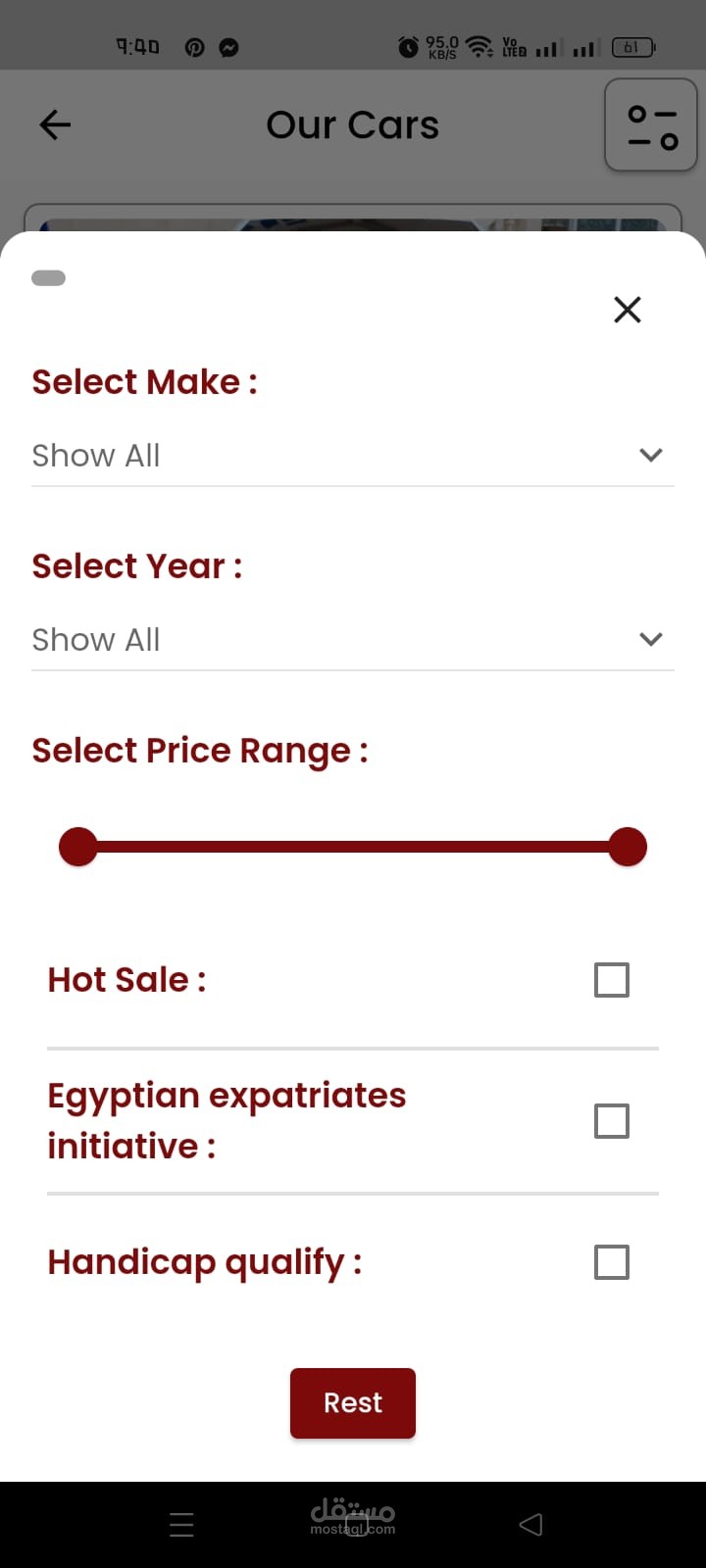Check the Egyptian expatriates initiative box

(x=612, y=1121)
